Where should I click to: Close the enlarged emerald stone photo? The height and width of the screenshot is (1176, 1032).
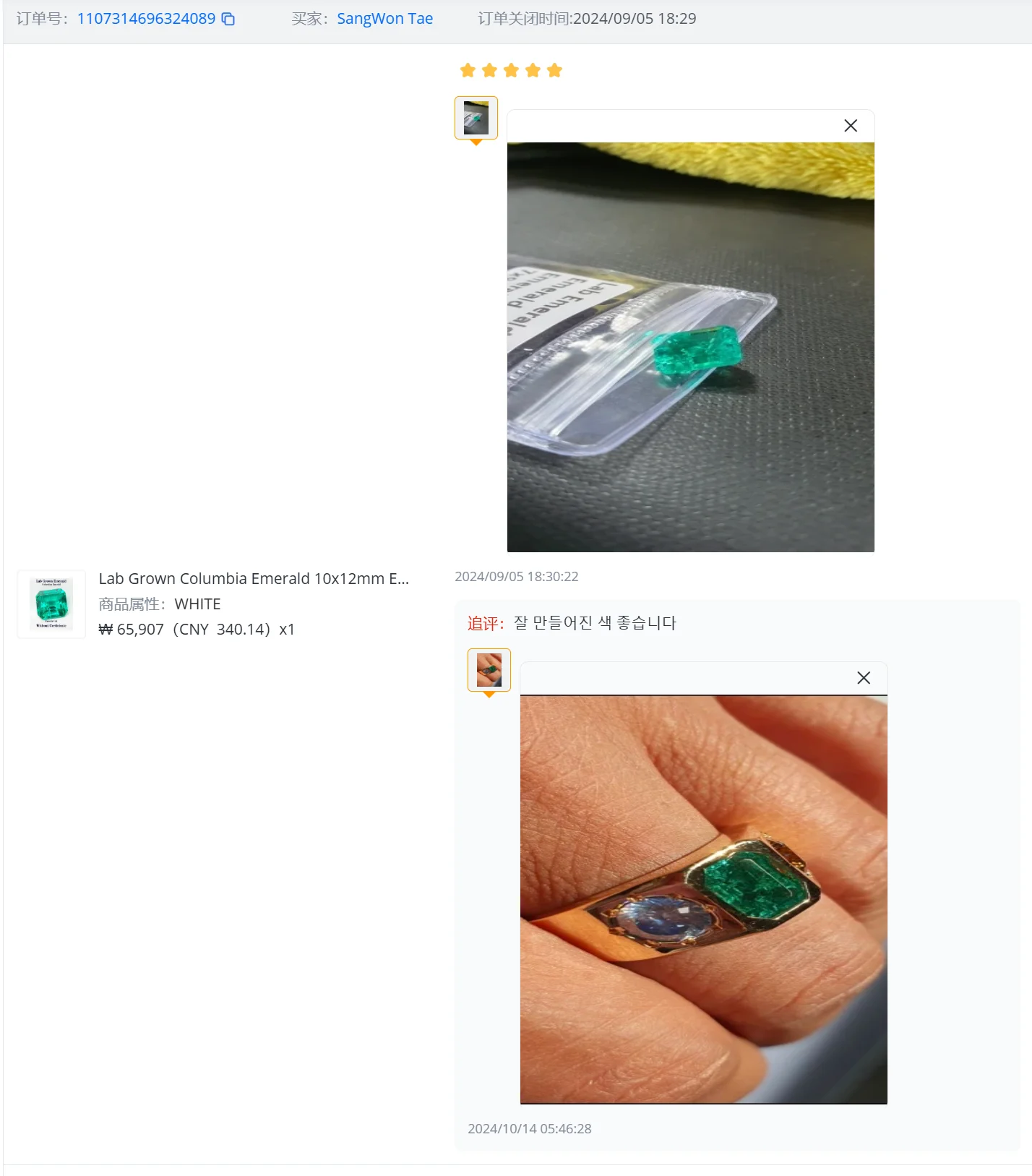pyautogui.click(x=851, y=126)
